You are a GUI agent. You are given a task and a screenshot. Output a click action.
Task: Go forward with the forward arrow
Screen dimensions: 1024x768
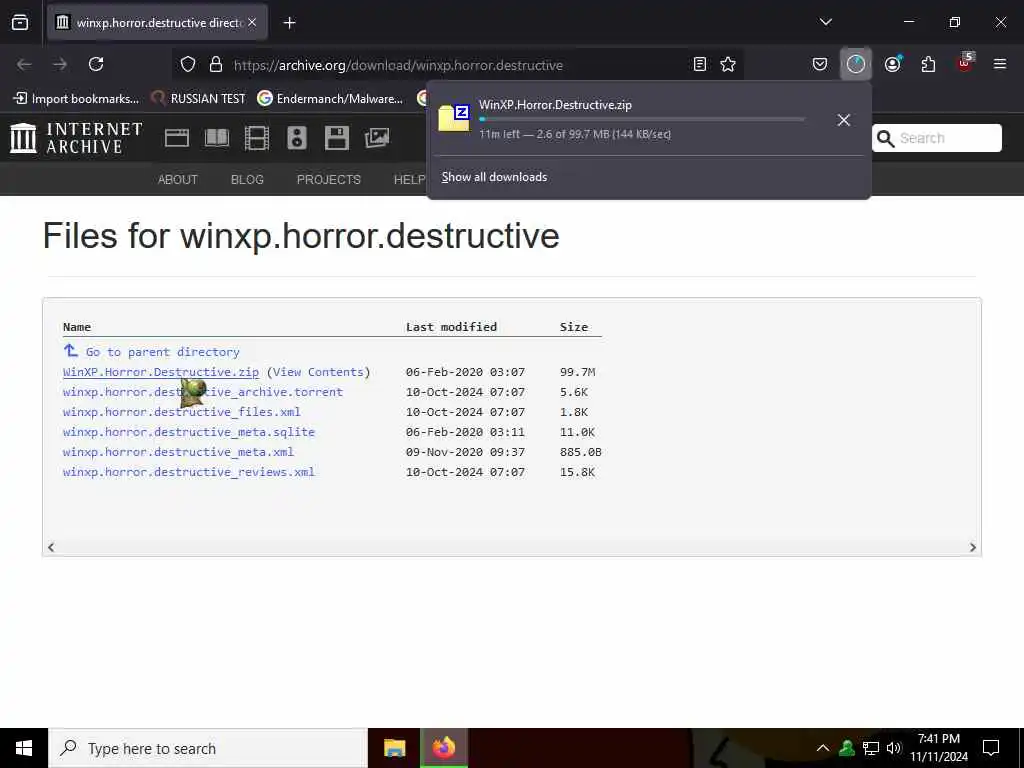pyautogui.click(x=60, y=64)
